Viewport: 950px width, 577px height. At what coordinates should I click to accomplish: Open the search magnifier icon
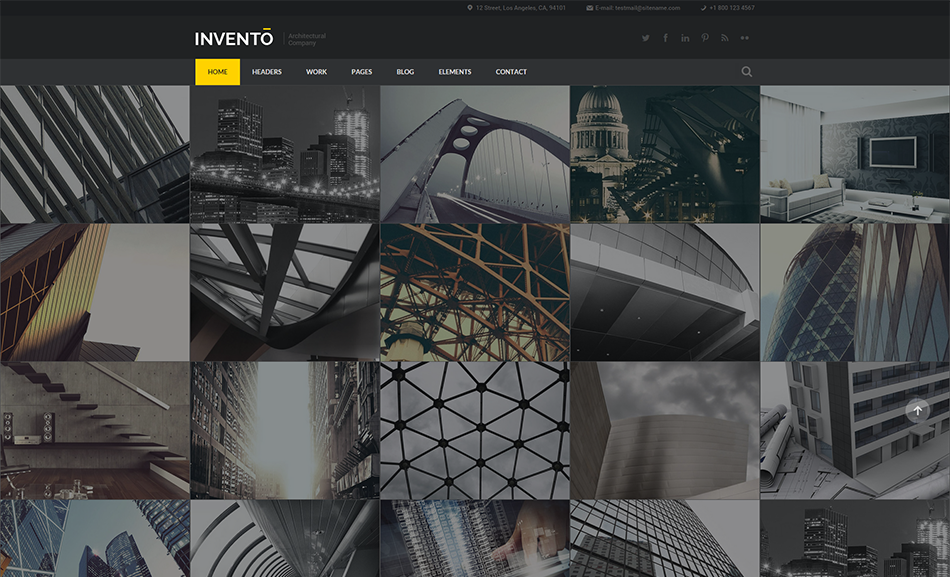point(746,72)
